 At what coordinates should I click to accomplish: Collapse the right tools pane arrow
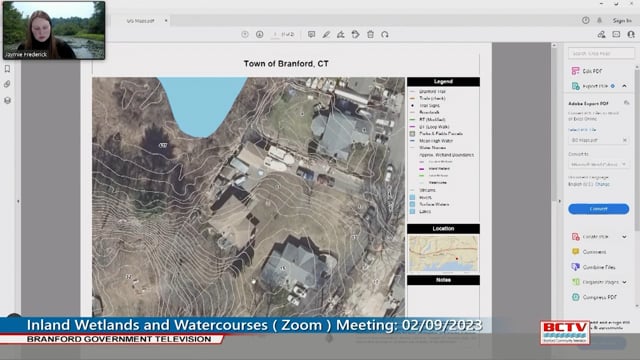tap(560, 201)
